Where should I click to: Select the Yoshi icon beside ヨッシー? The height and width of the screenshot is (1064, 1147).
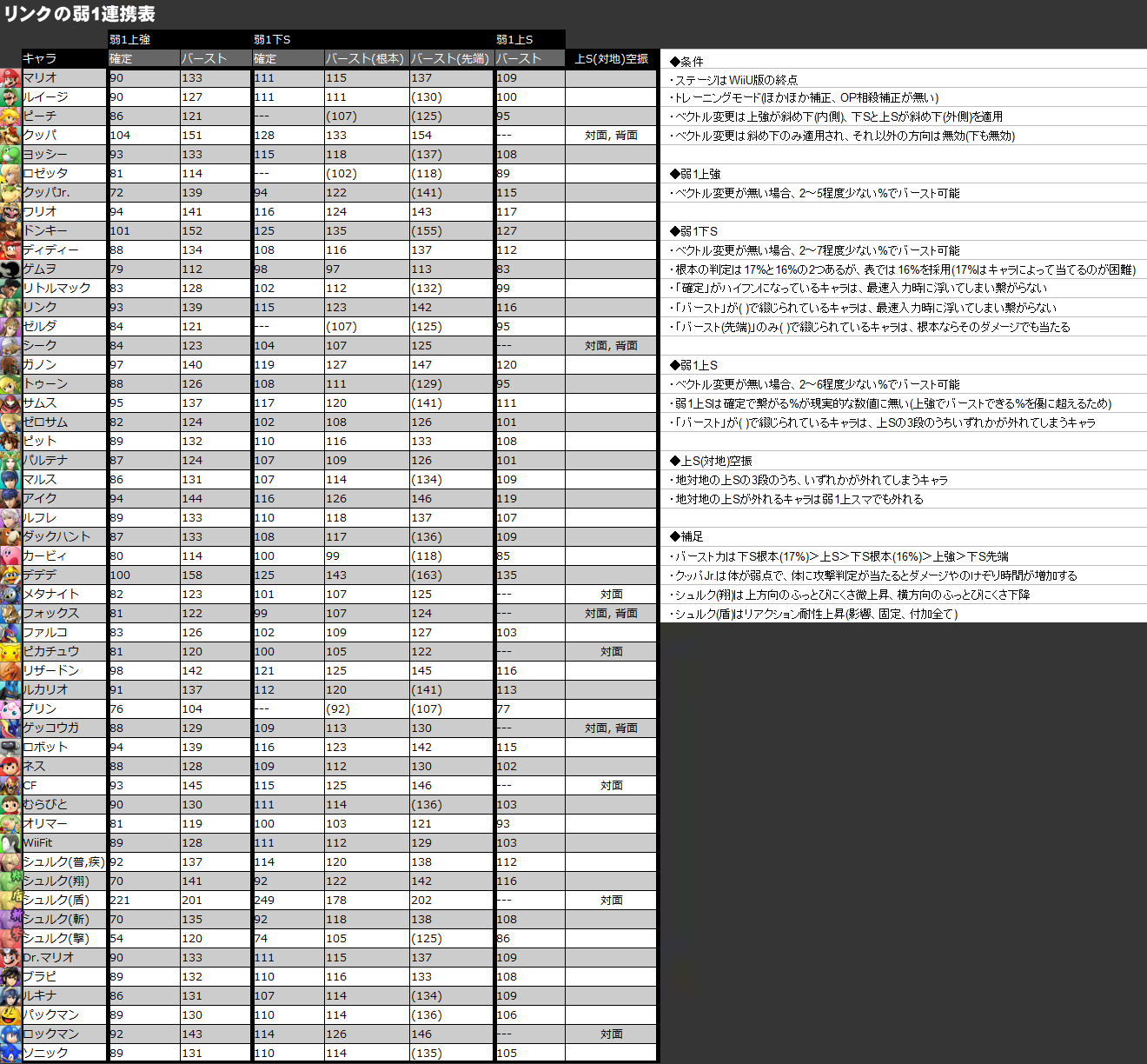tap(10, 154)
